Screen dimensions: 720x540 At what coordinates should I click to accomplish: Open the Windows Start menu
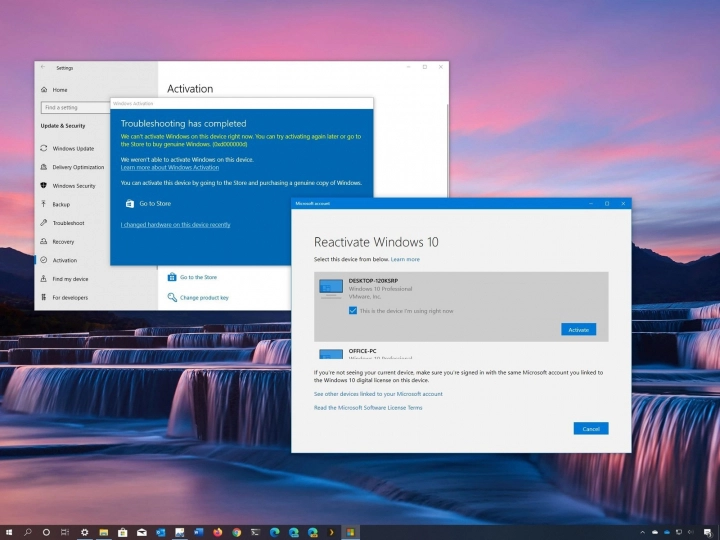(x=9, y=532)
